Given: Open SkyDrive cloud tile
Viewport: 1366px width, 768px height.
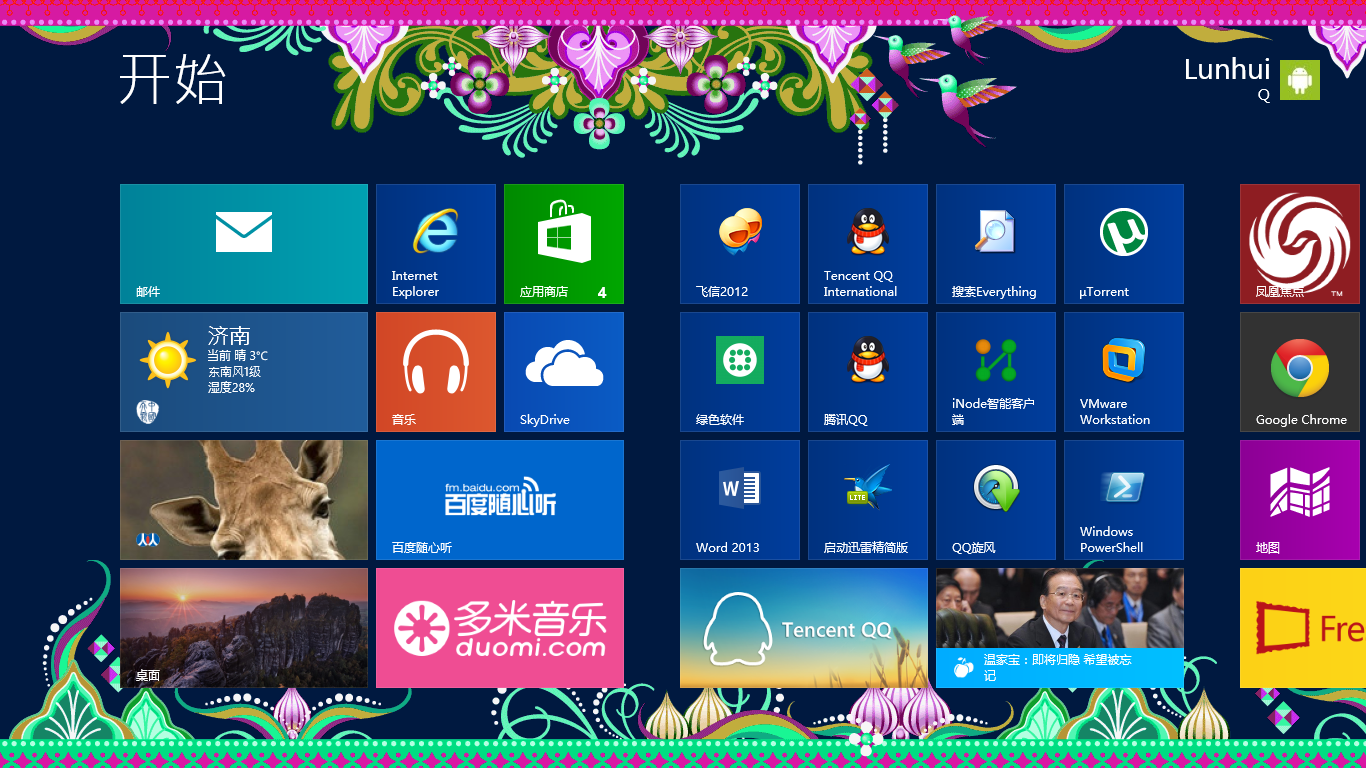Looking at the screenshot, I should (x=563, y=371).
